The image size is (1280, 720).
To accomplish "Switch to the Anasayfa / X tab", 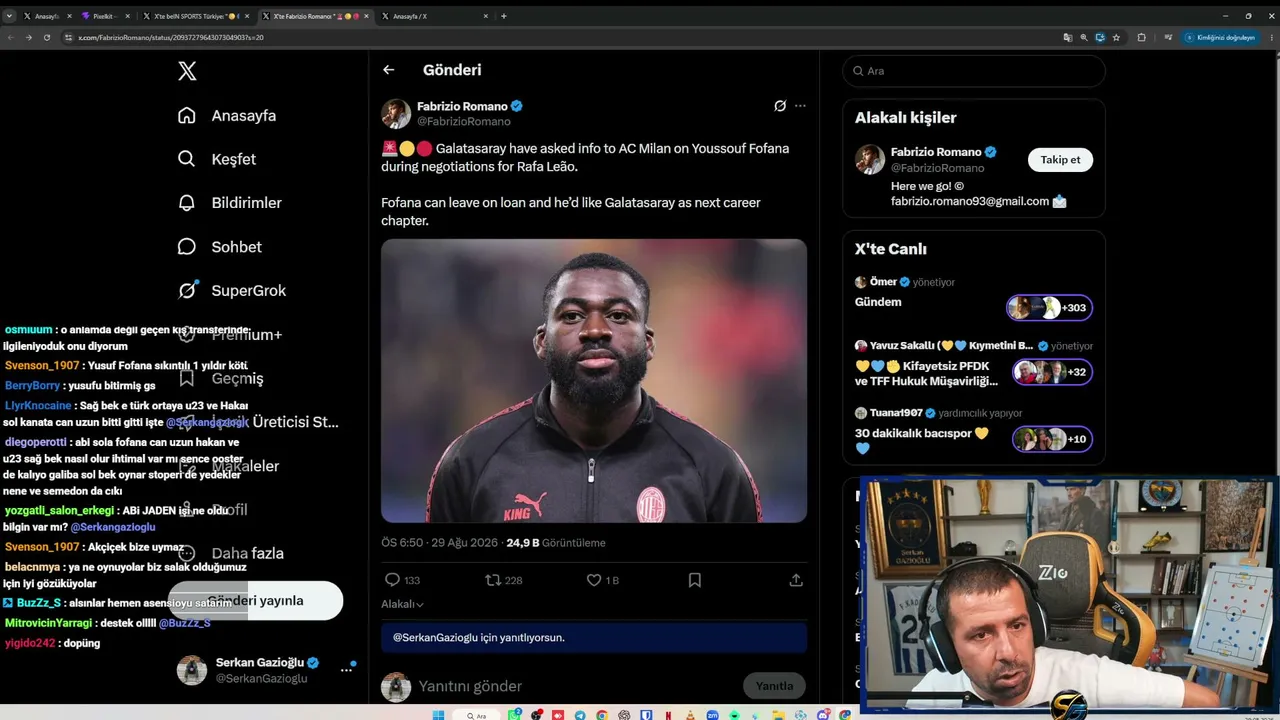I will [435, 16].
